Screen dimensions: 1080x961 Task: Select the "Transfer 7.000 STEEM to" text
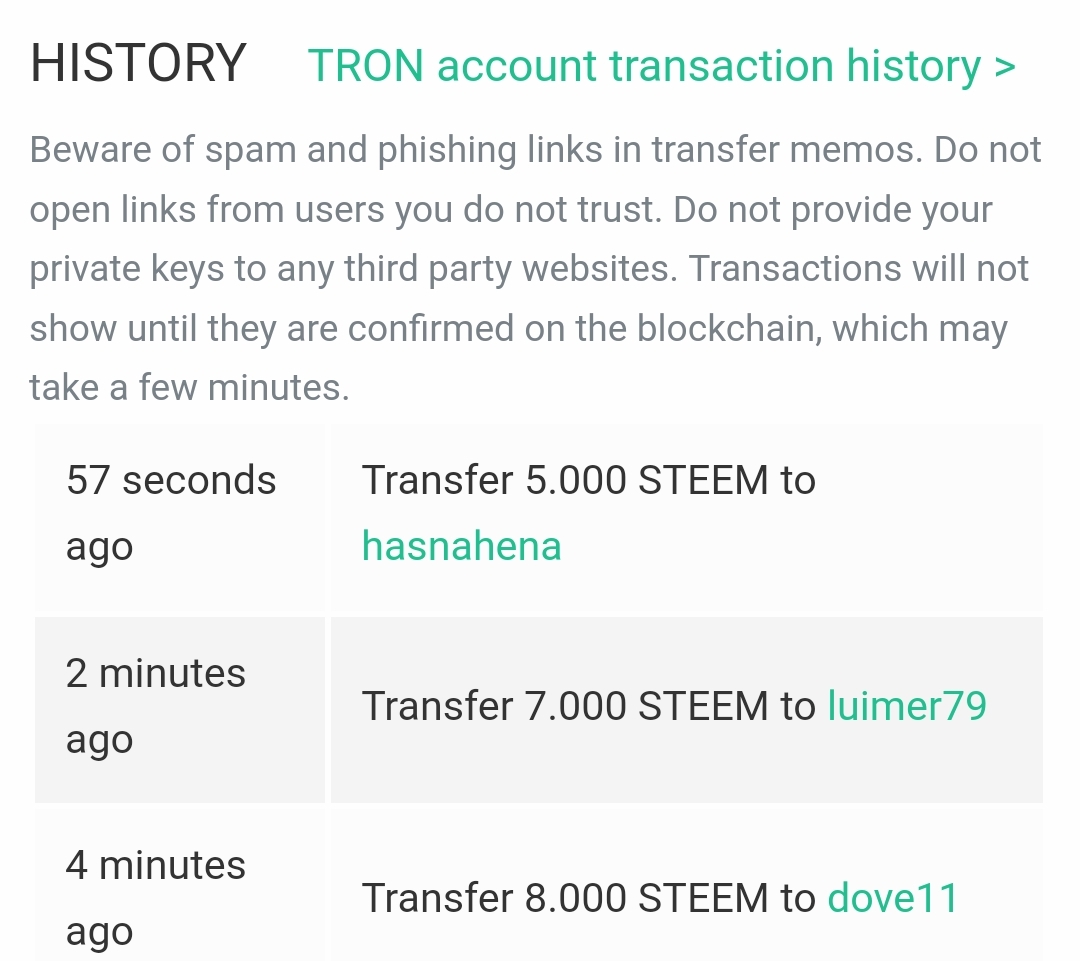[588, 706]
